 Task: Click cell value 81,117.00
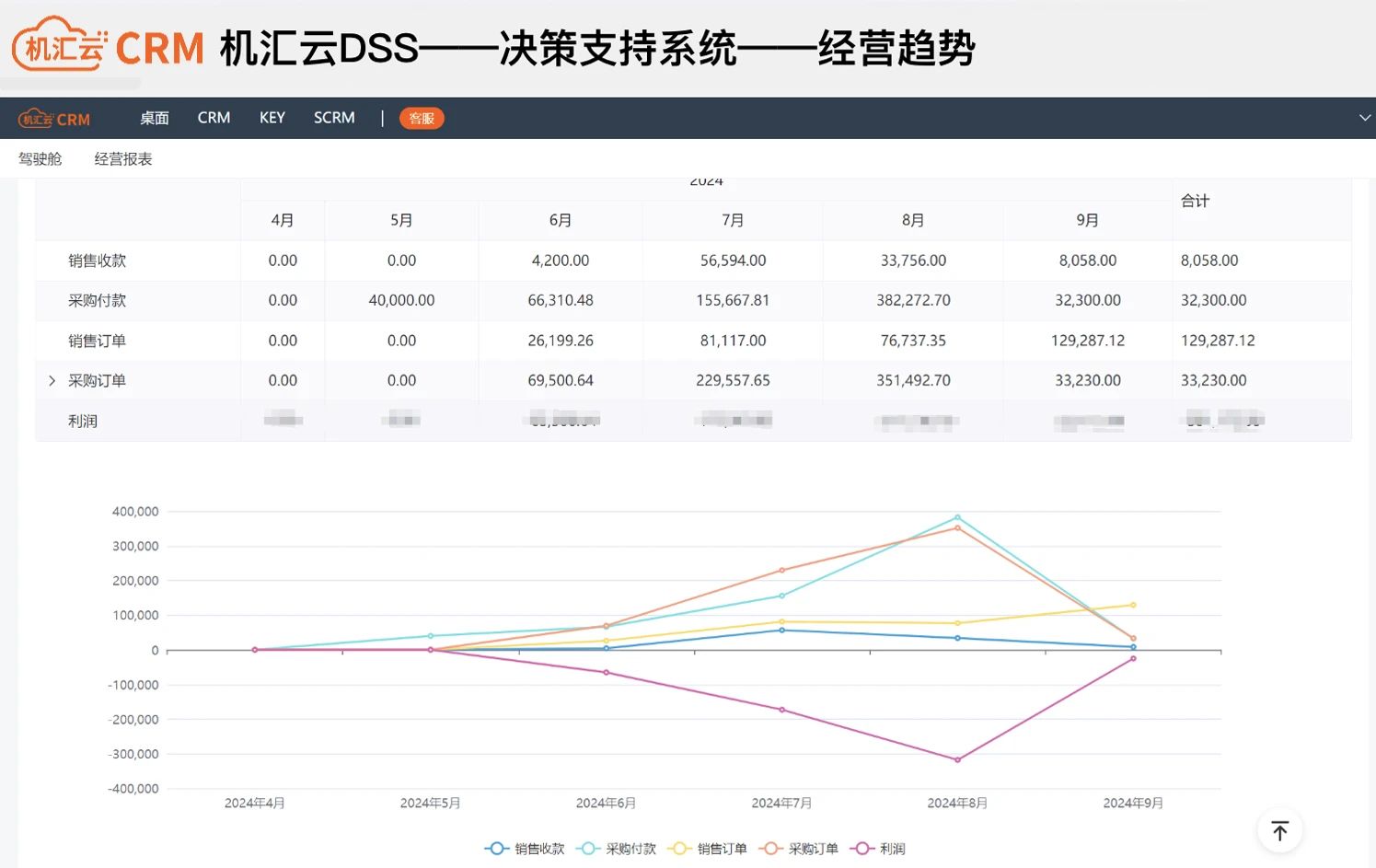(733, 341)
